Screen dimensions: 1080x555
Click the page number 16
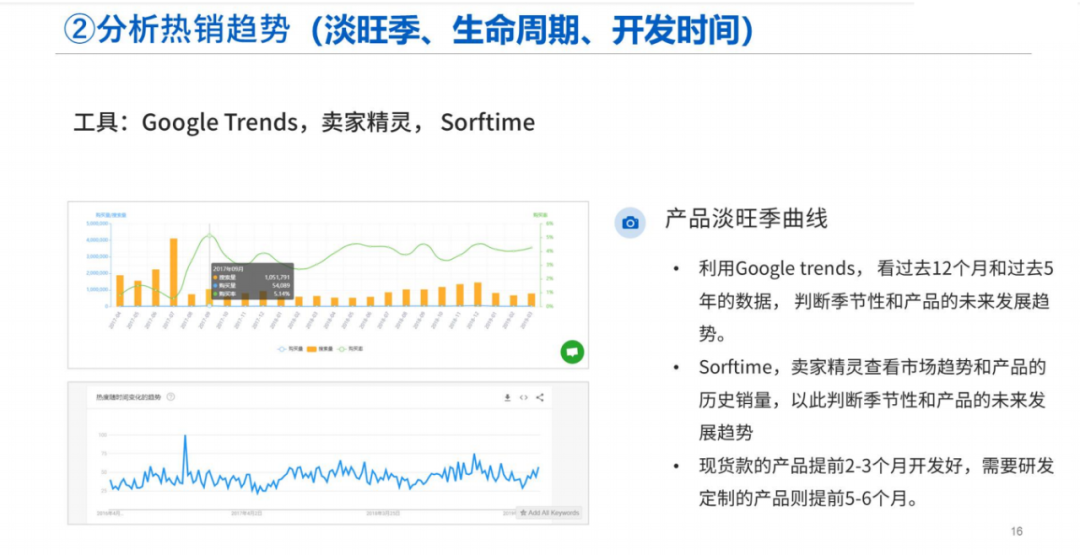tap(1017, 531)
